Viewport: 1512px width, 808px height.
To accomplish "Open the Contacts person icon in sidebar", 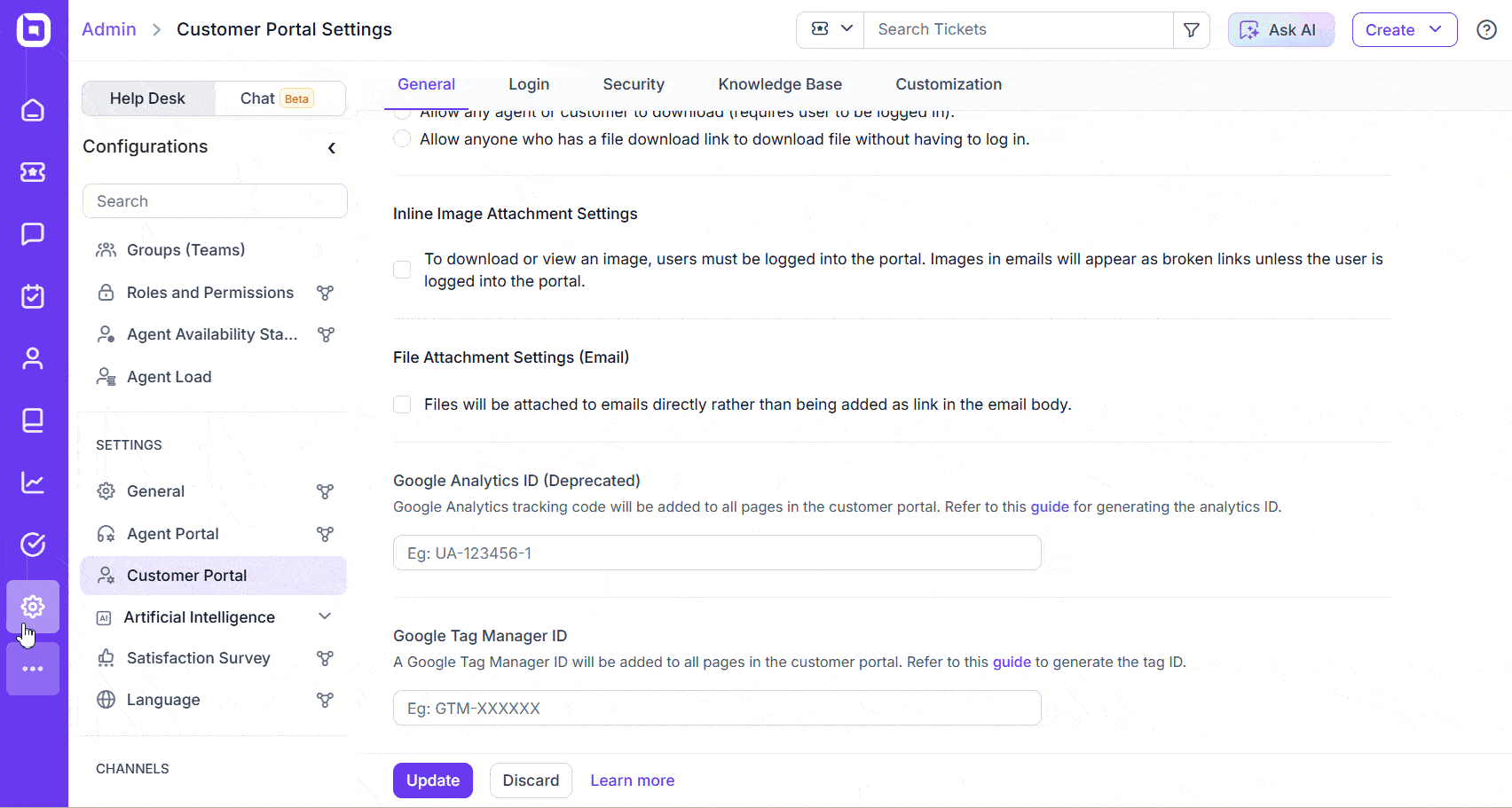I will point(33,358).
